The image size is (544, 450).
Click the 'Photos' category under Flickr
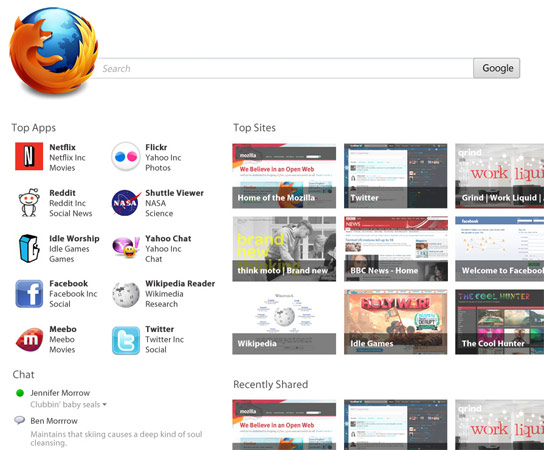click(158, 168)
